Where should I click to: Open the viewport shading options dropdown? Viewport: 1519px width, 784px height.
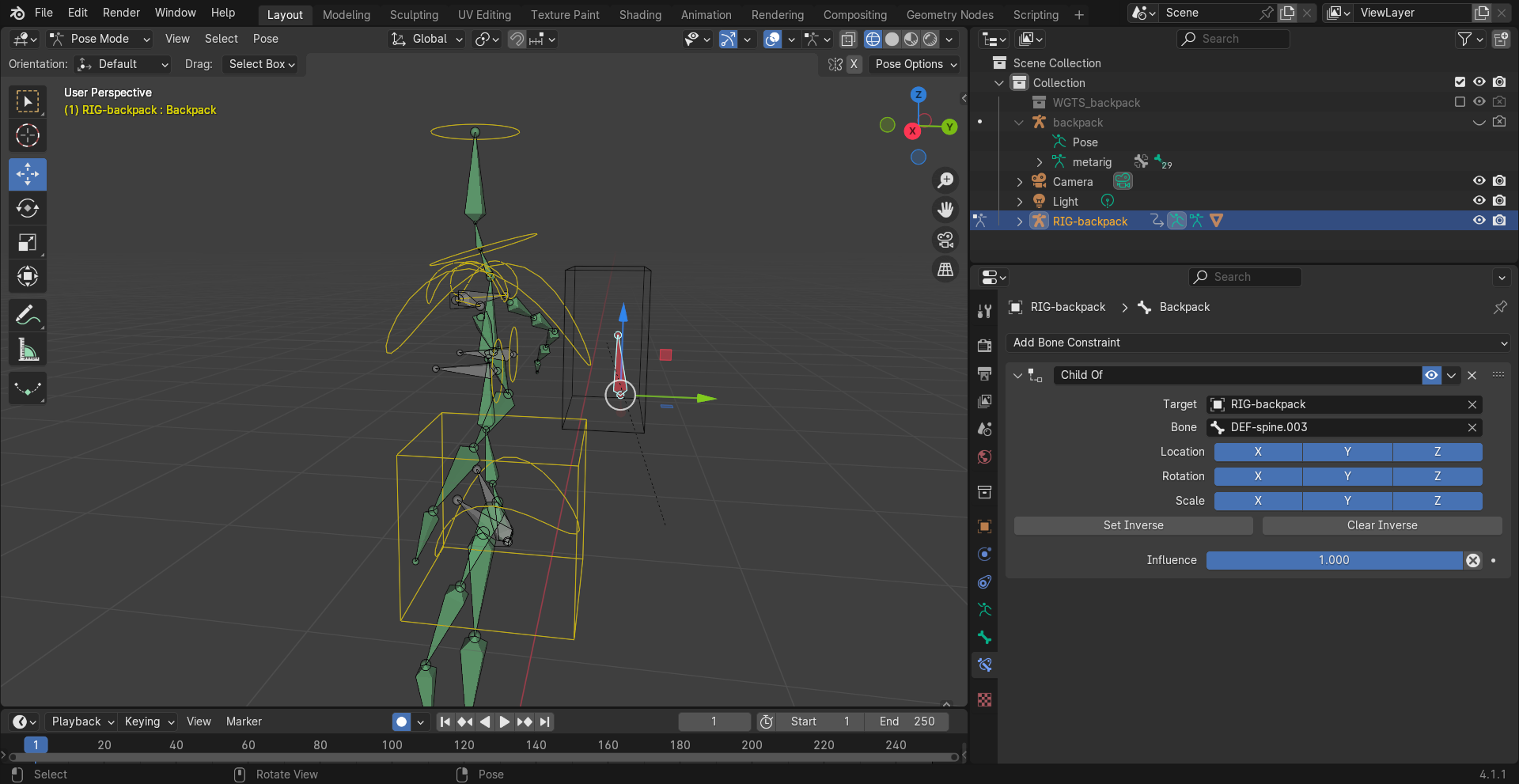pyautogui.click(x=949, y=39)
